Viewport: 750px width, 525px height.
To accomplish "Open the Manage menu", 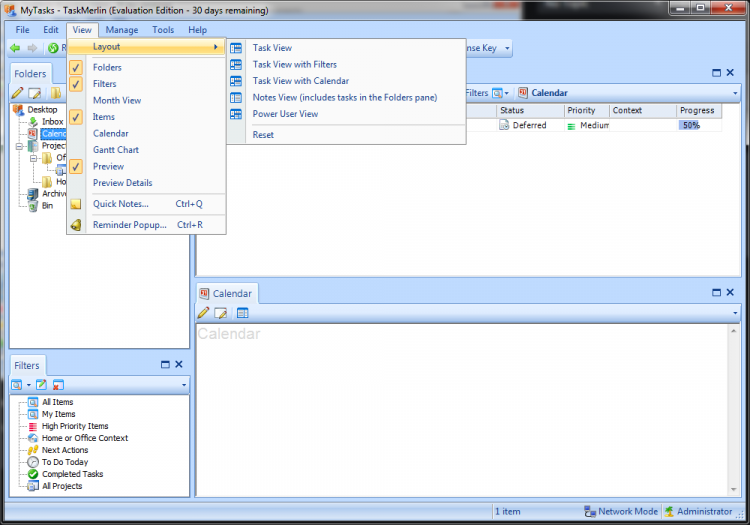I will (122, 30).
